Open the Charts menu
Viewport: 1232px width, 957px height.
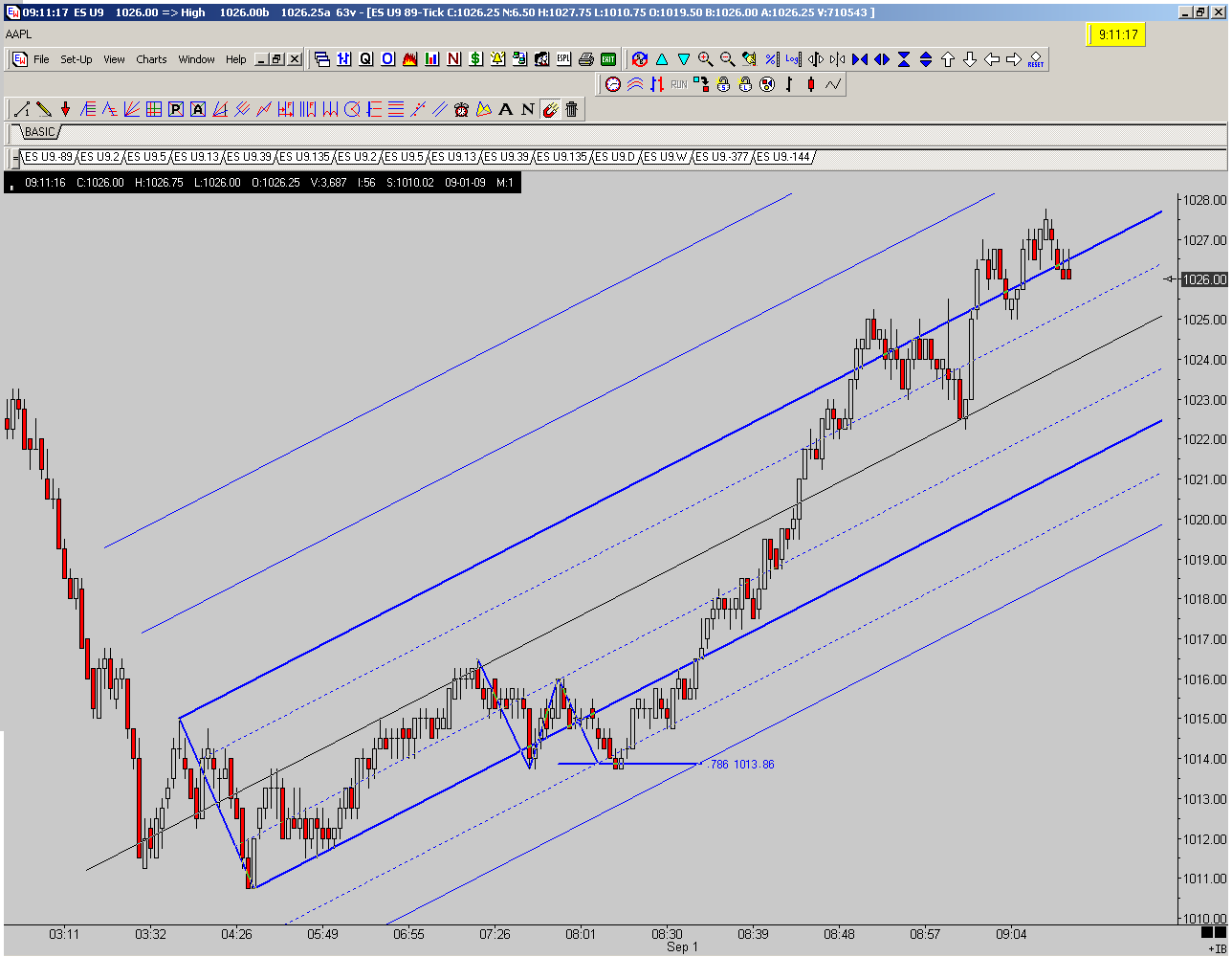tap(151, 59)
